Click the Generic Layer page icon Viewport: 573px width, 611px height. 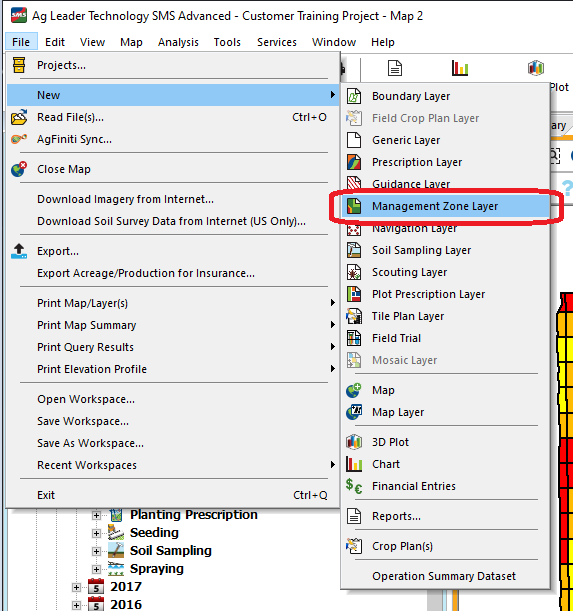click(354, 140)
